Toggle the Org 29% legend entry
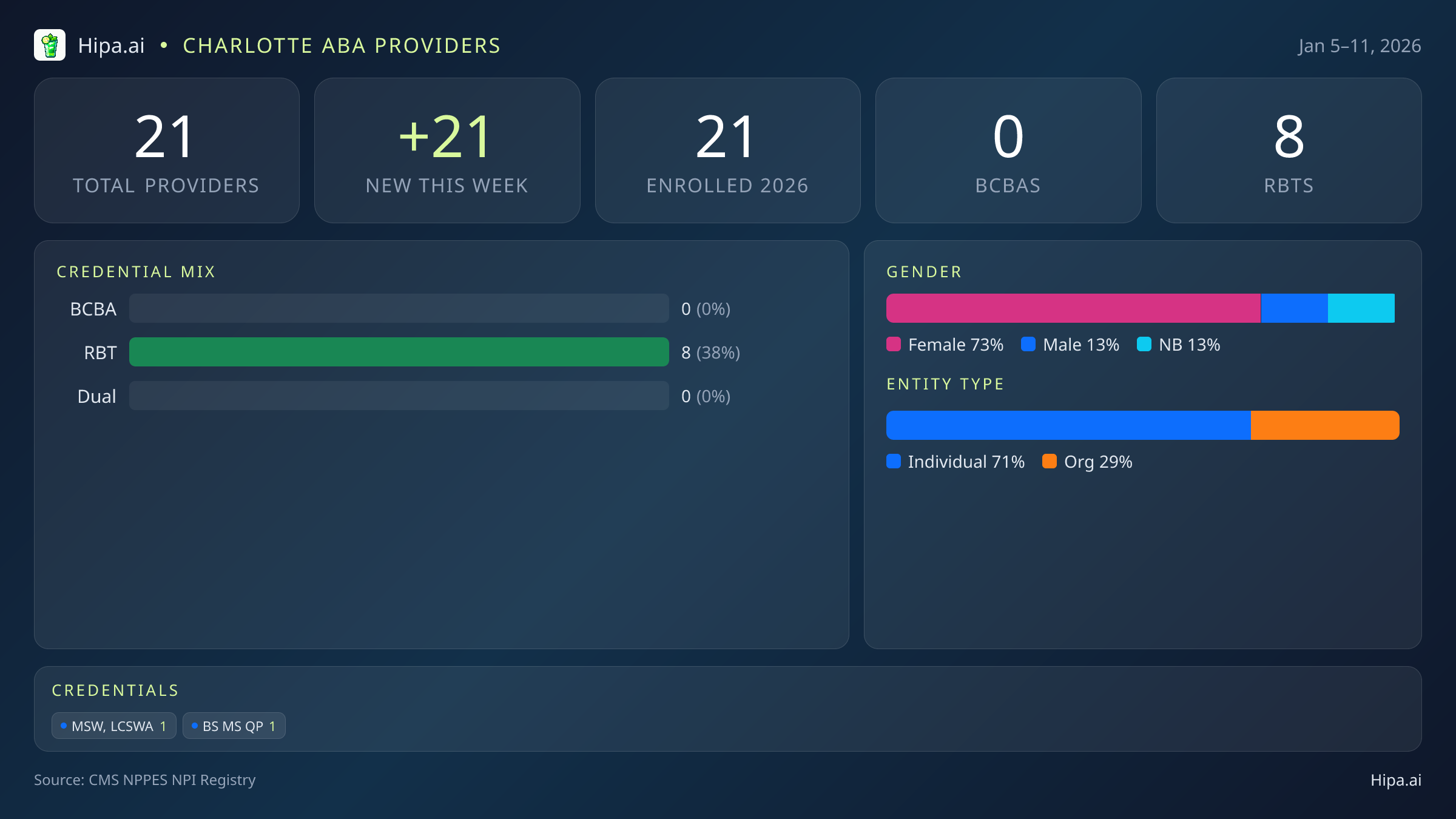This screenshot has width=1456, height=819. pyautogui.click(x=1087, y=462)
